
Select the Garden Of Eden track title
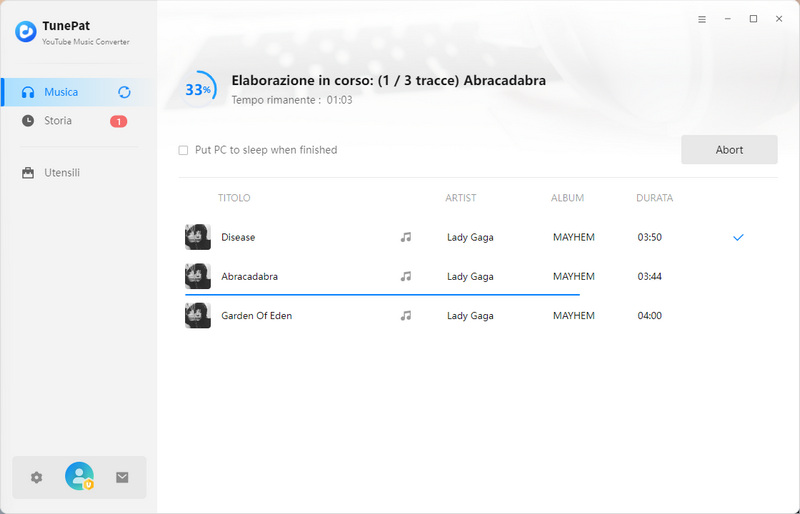pyautogui.click(x=257, y=316)
